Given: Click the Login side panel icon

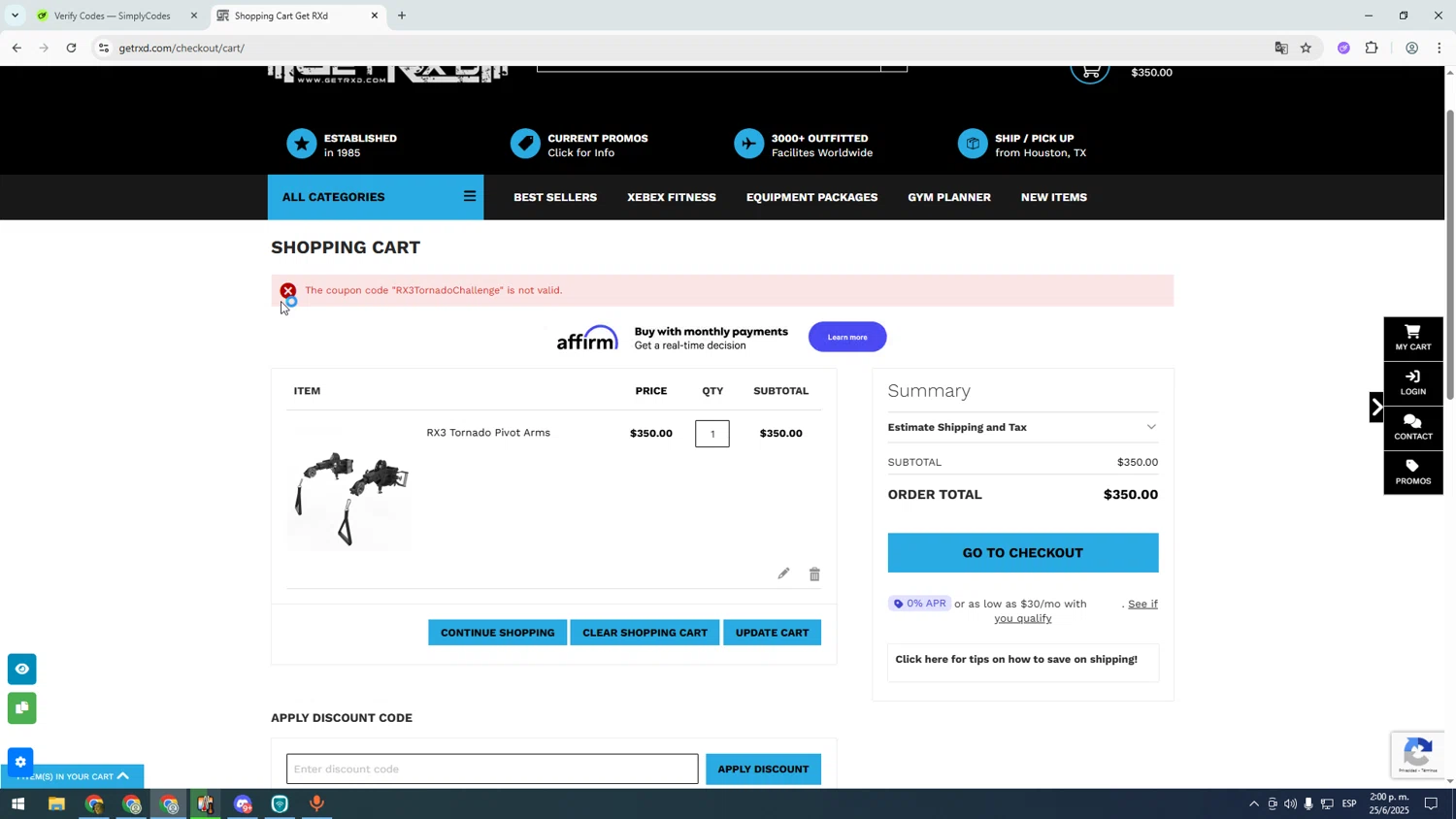Looking at the screenshot, I should click(x=1412, y=382).
